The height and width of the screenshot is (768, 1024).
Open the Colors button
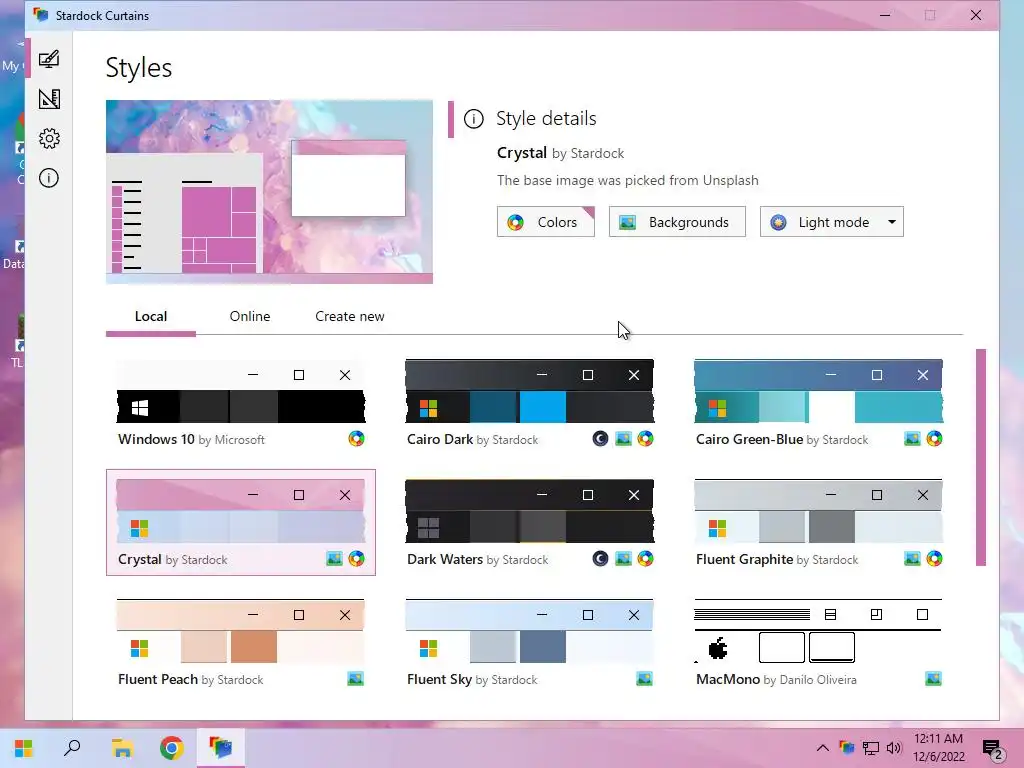[545, 222]
